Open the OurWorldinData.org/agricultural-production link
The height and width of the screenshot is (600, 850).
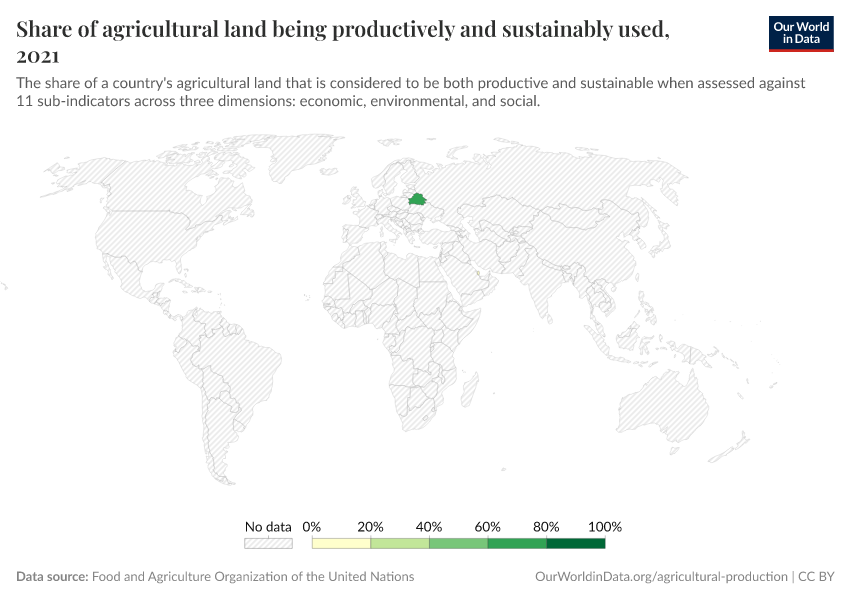pos(661,577)
